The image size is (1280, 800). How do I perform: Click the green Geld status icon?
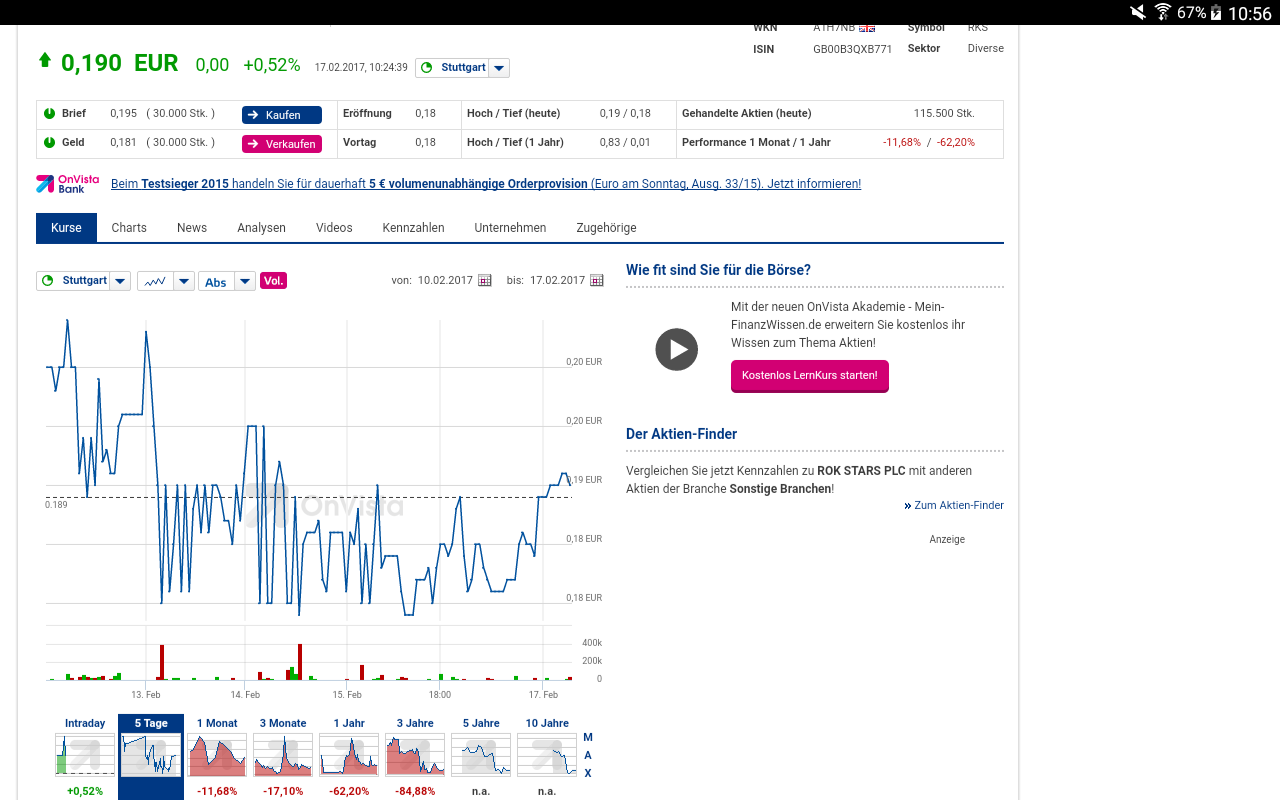(x=49, y=143)
